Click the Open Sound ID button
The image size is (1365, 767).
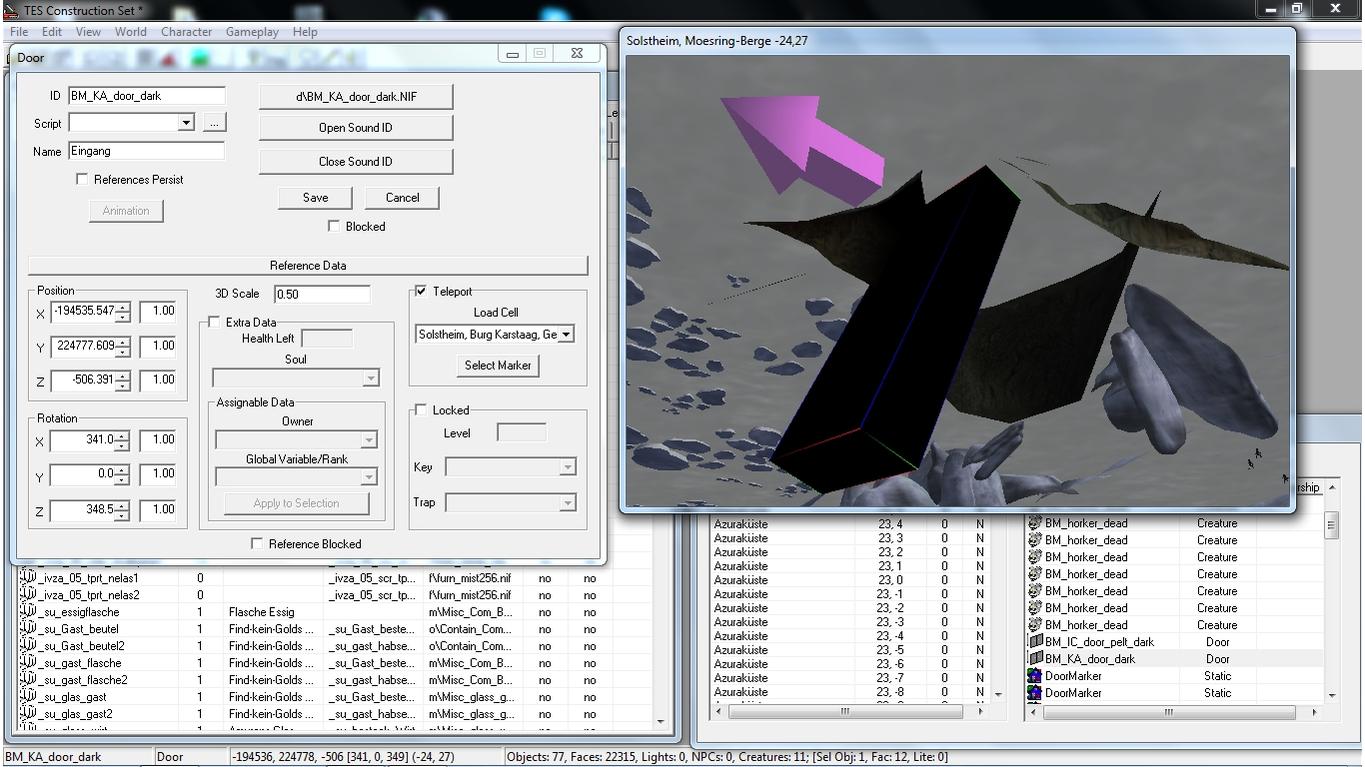pyautogui.click(x=356, y=128)
